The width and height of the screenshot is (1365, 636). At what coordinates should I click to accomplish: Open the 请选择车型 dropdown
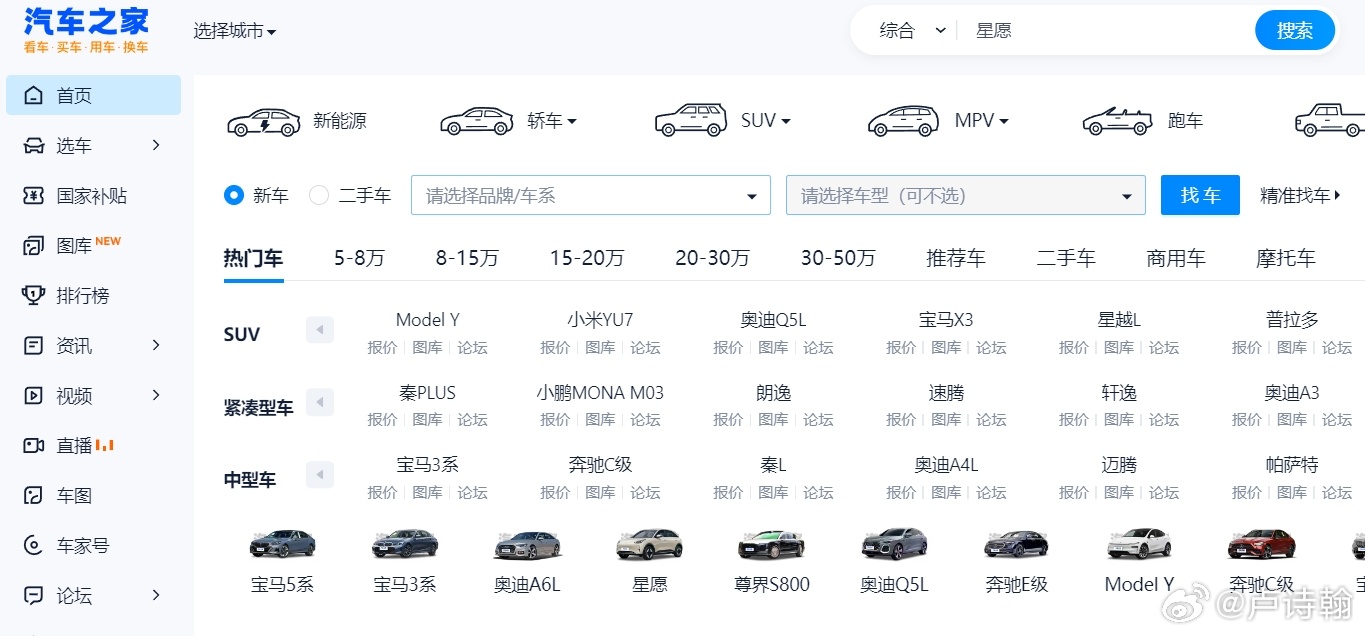point(966,196)
